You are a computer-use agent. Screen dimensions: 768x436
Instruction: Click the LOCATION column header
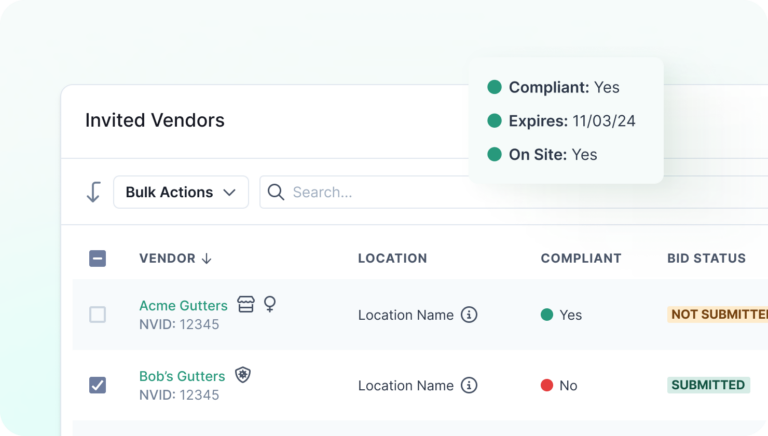(392, 258)
